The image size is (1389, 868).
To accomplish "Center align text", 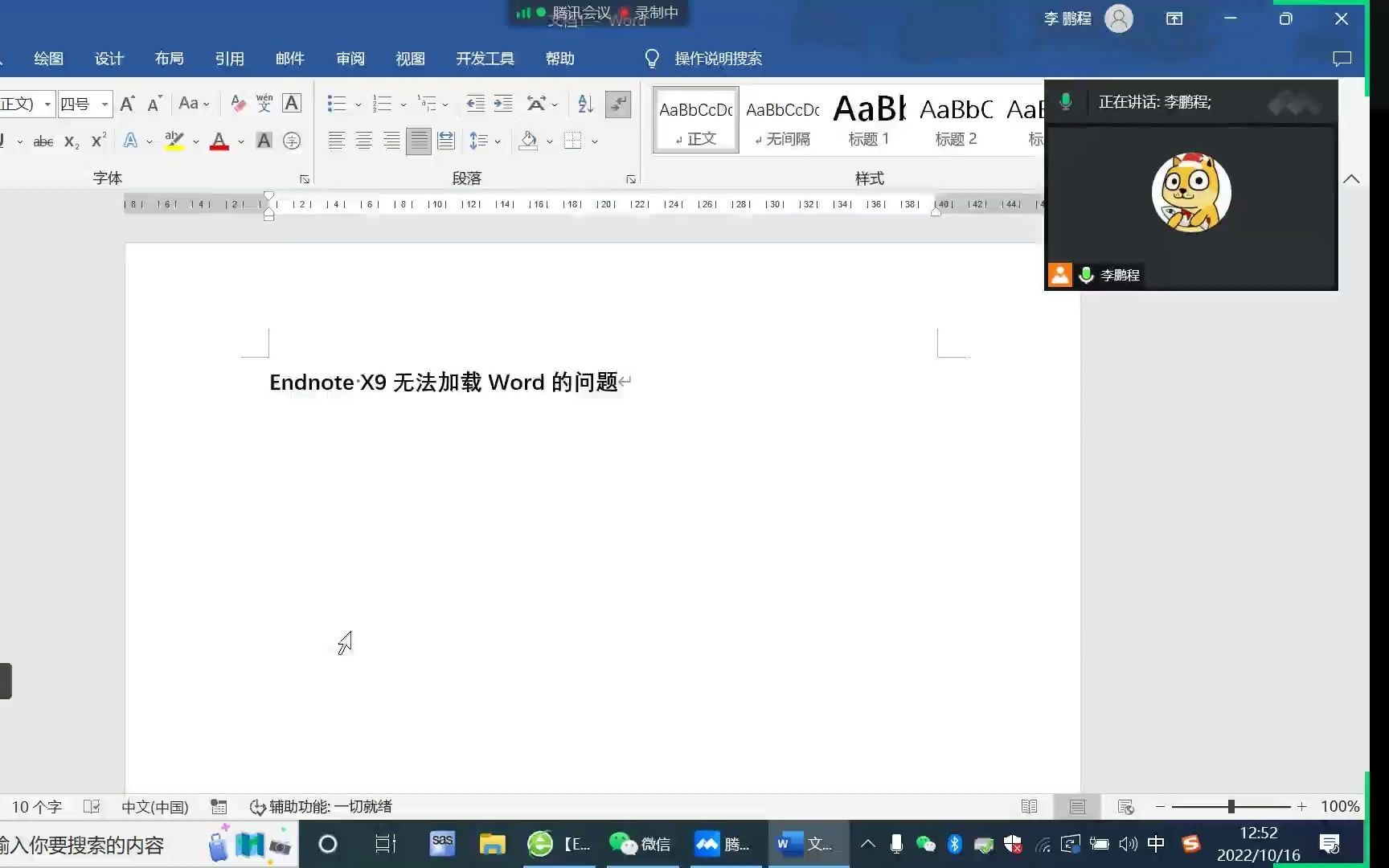I will [x=364, y=141].
